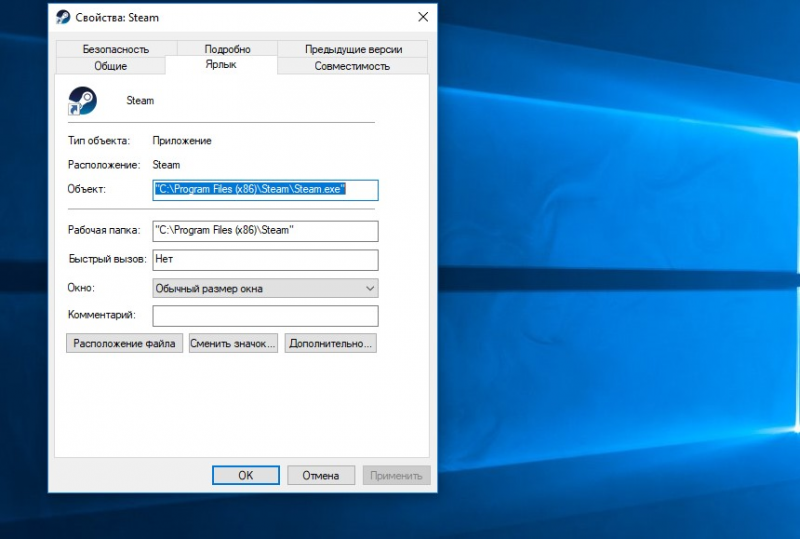Click the Приложение object type text
This screenshot has height=539, width=800.
tap(182, 141)
